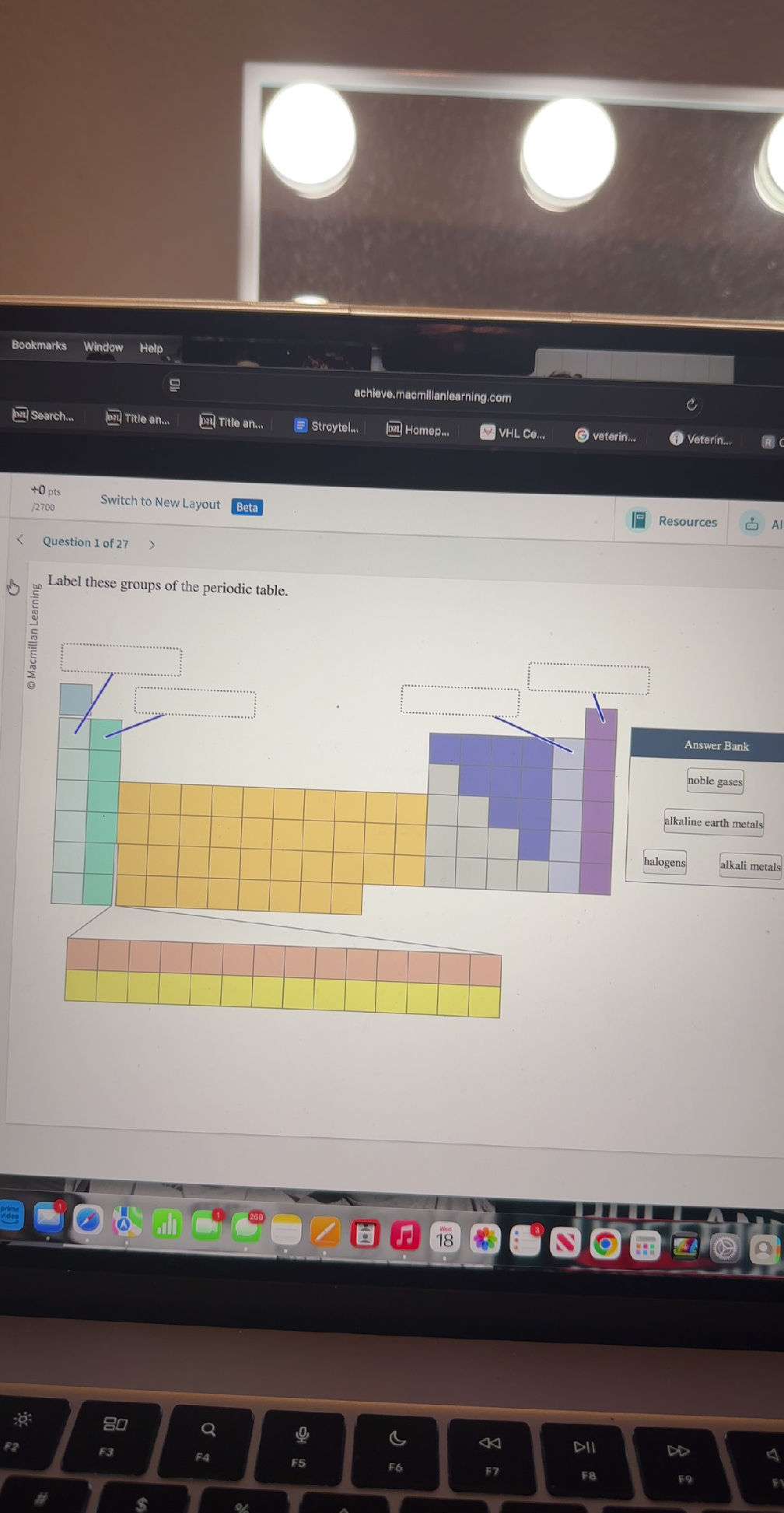This screenshot has width=784, height=1513.
Task: Launch Safari from the dock
Action: pyautogui.click(x=88, y=1220)
